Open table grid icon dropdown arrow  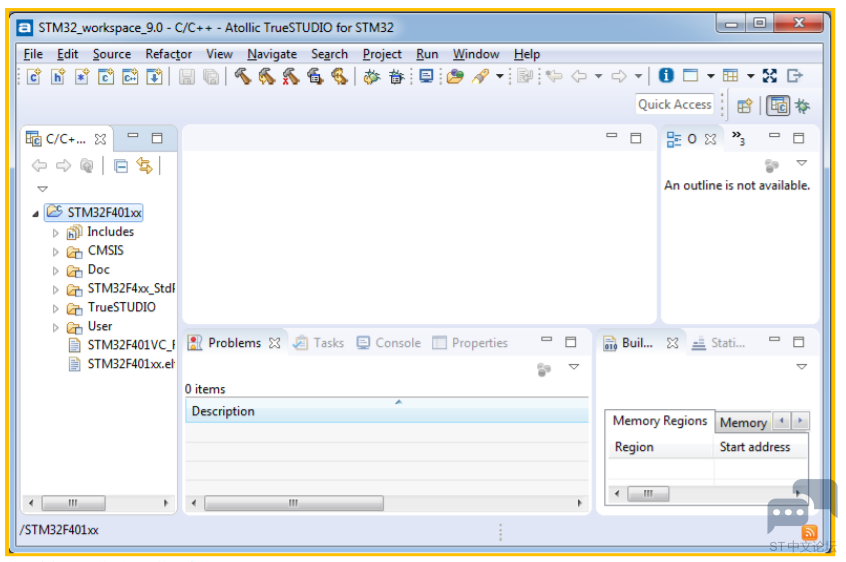751,77
